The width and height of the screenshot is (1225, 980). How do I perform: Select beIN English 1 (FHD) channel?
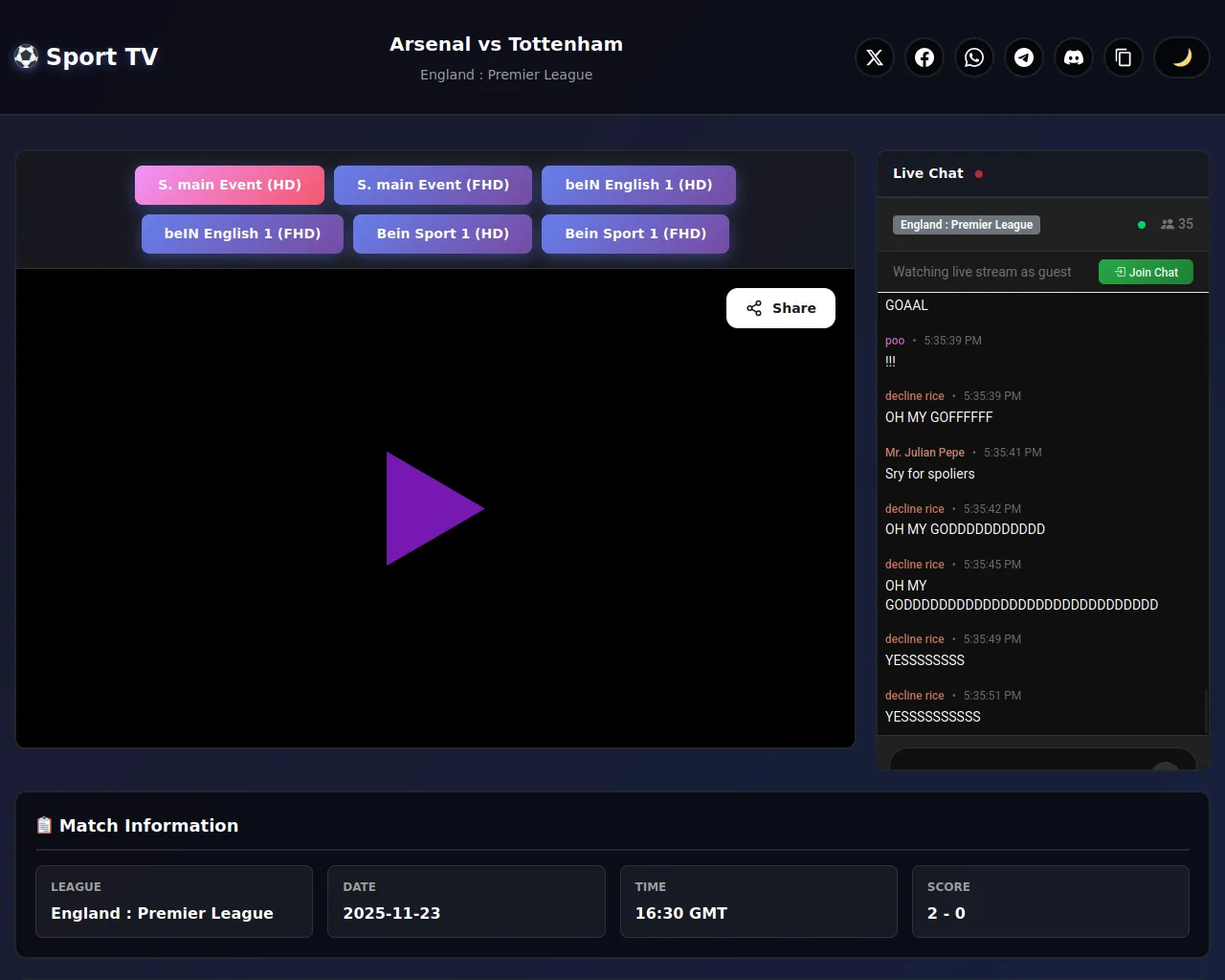(242, 234)
